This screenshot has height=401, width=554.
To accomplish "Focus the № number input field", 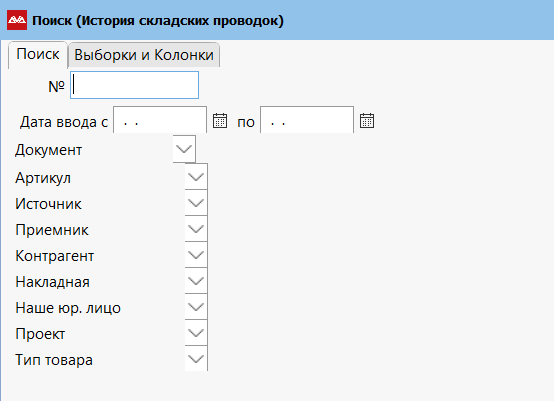I will click(x=134, y=85).
